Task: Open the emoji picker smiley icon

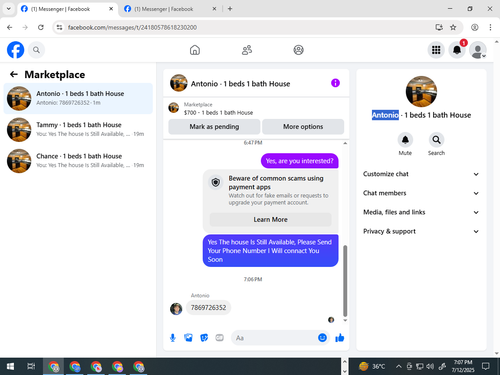Action: (x=322, y=338)
